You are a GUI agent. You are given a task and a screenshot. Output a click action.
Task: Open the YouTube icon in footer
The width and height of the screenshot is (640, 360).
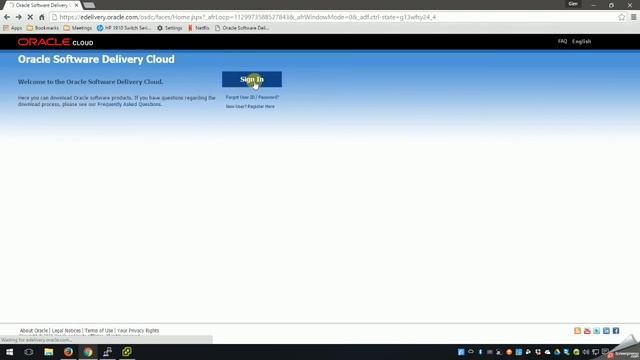(587, 331)
